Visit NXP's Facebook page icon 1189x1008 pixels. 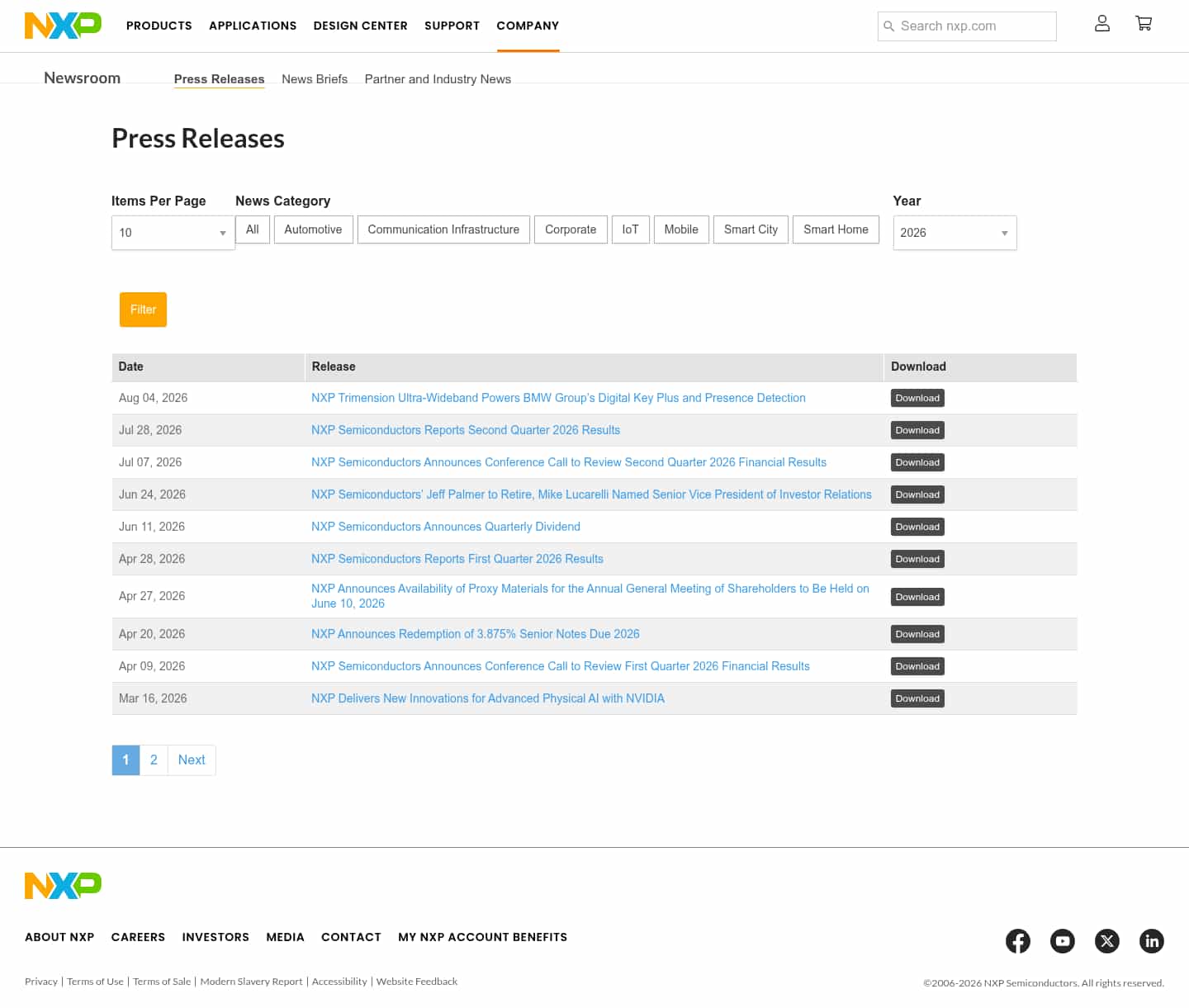tap(1018, 940)
